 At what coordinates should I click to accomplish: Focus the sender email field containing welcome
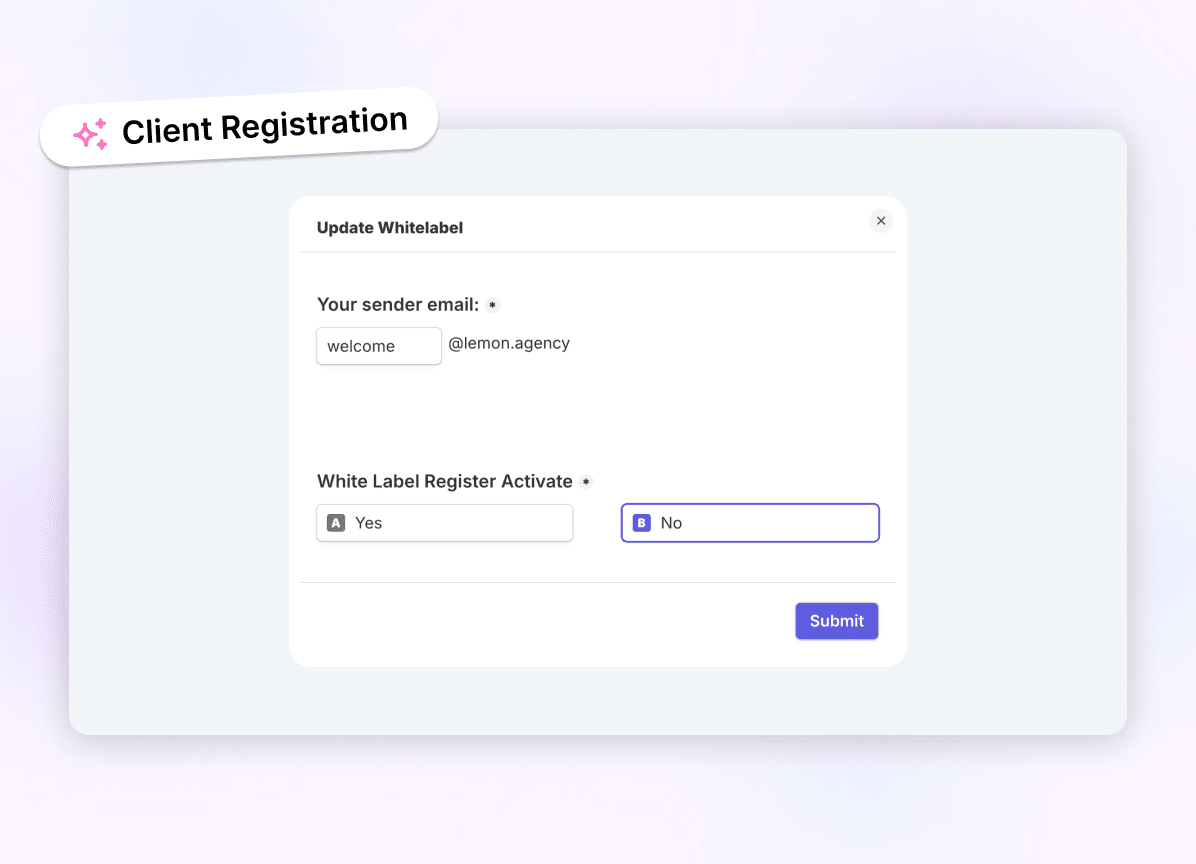pos(379,346)
